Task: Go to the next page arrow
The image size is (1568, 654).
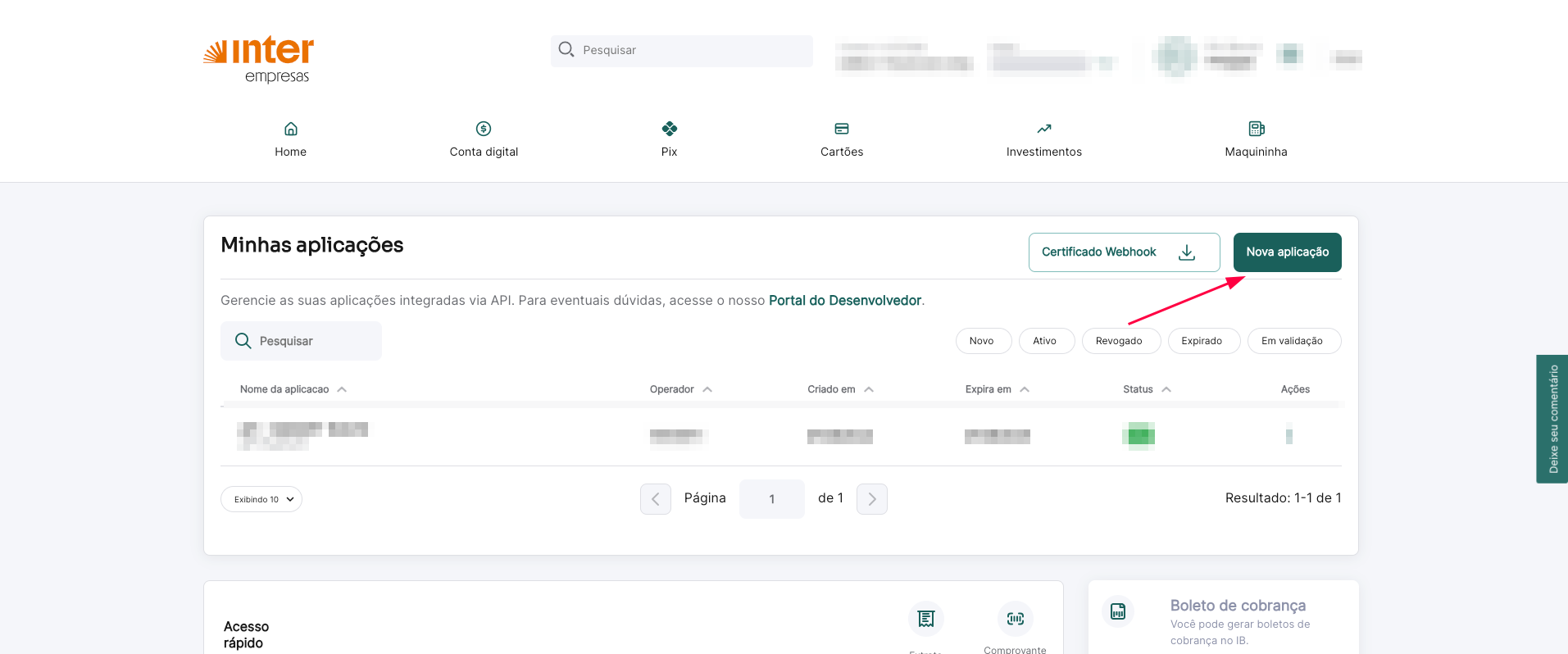Action: [x=872, y=499]
